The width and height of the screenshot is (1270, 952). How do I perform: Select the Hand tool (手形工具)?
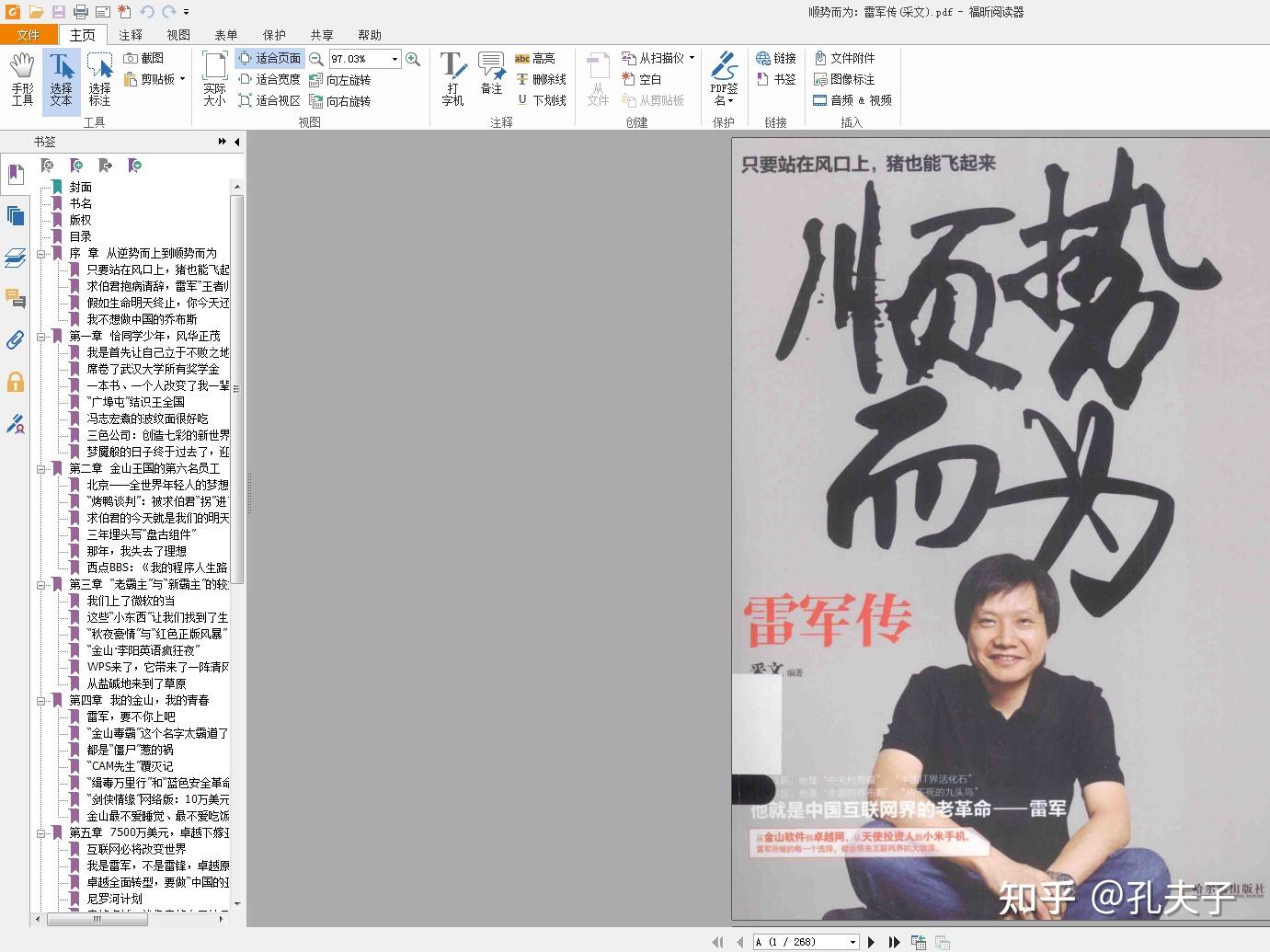pyautogui.click(x=22, y=79)
